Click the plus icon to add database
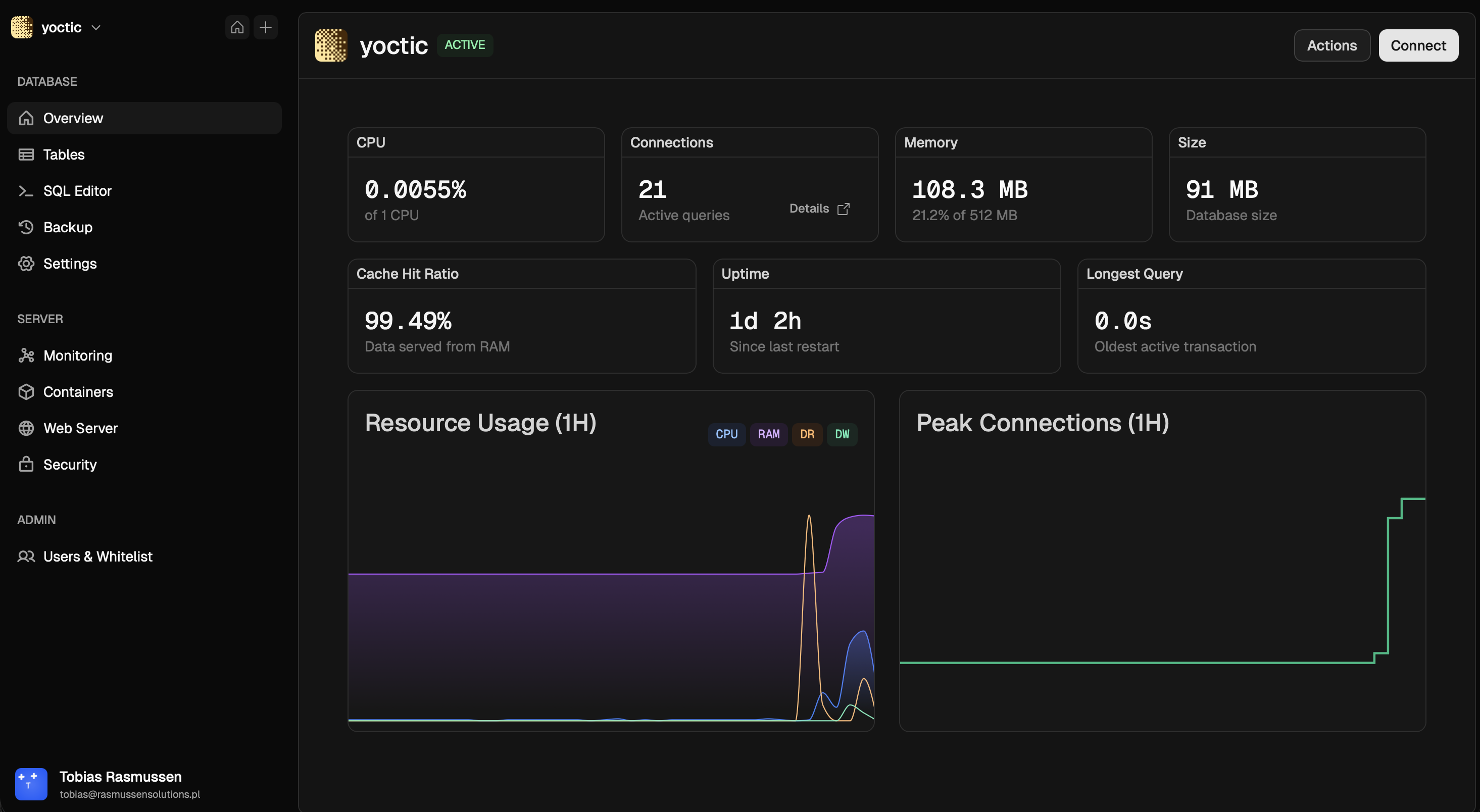 click(265, 27)
